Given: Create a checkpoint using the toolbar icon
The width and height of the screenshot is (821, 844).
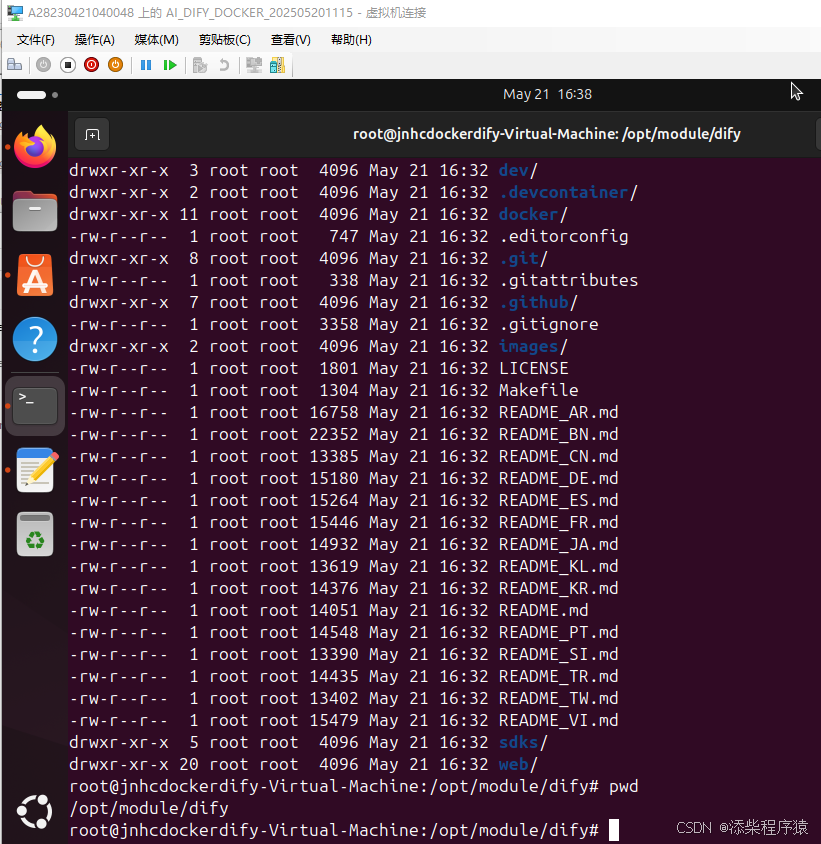Looking at the screenshot, I should coord(200,65).
